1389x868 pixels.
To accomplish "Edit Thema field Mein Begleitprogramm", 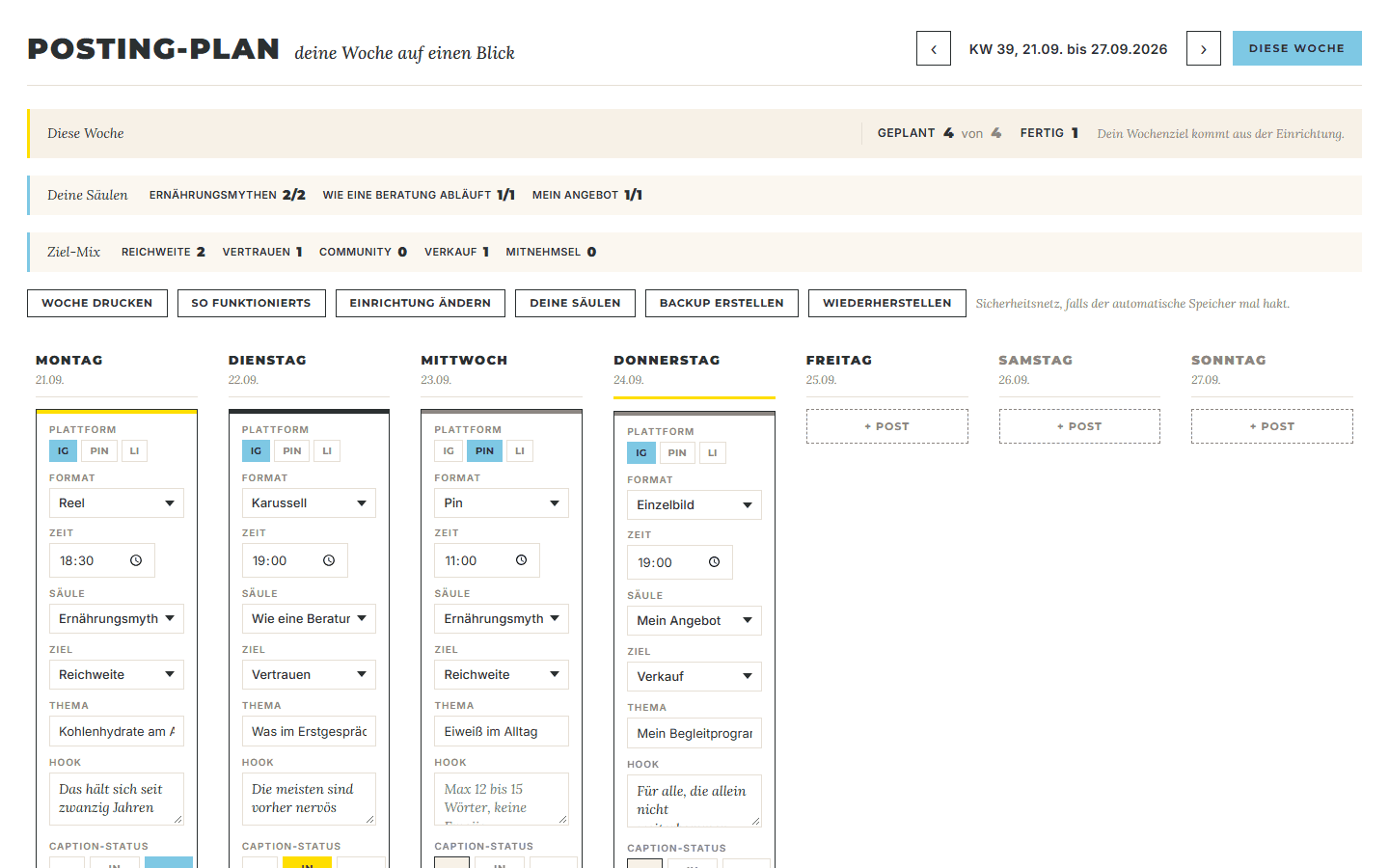I will 694,733.
